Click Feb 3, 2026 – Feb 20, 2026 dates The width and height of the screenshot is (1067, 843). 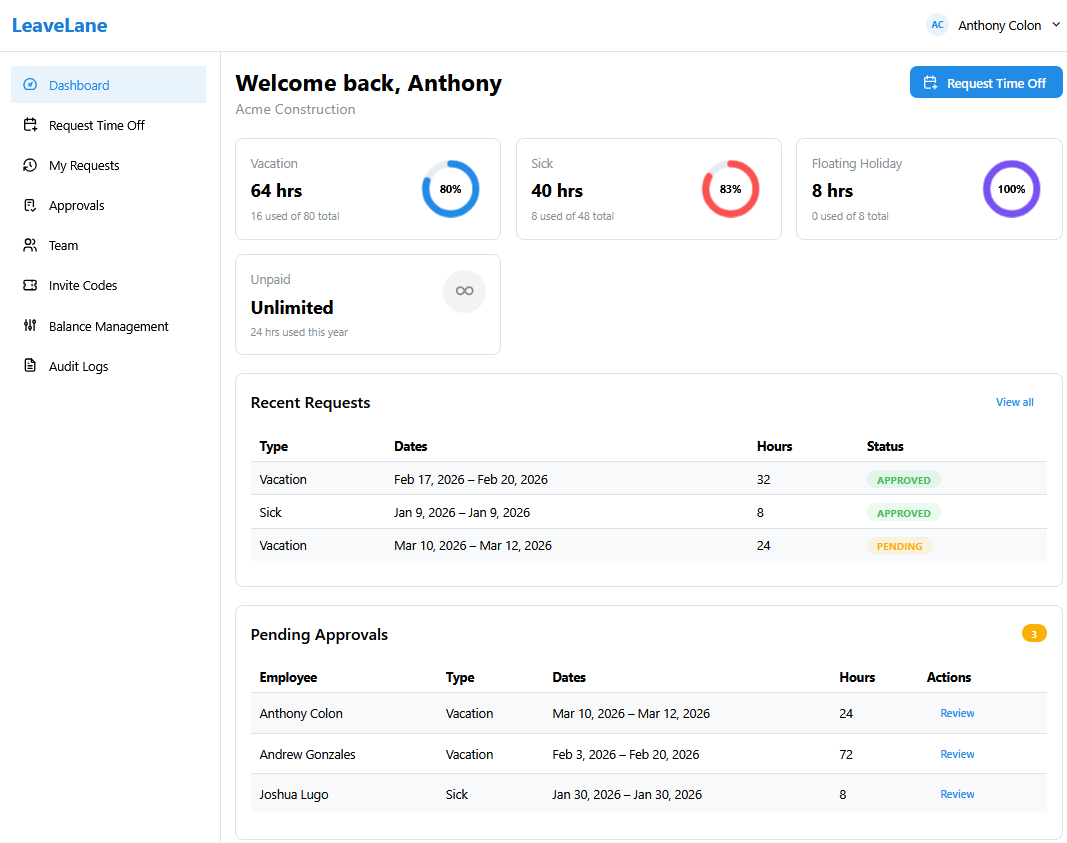point(626,755)
